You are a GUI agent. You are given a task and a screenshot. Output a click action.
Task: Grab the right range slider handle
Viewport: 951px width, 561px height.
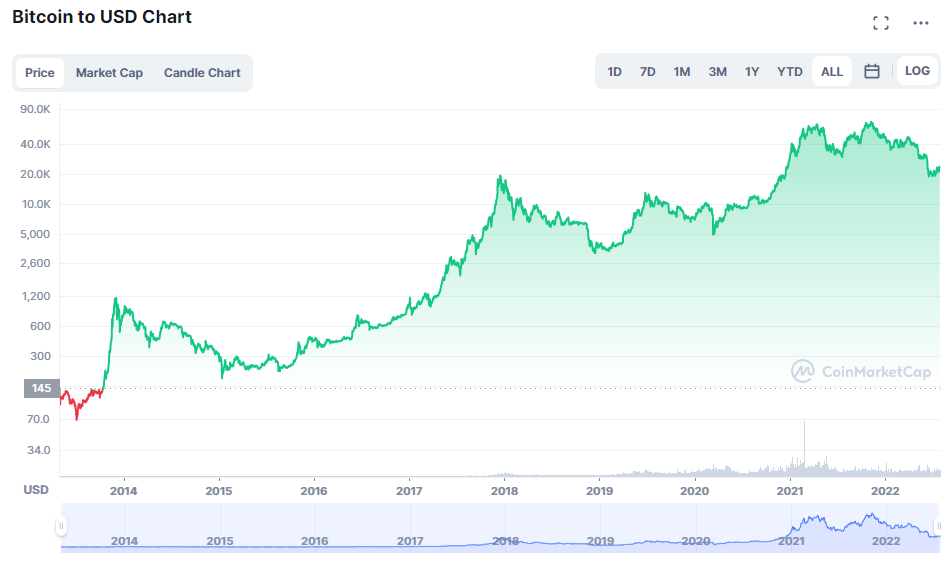[938, 526]
